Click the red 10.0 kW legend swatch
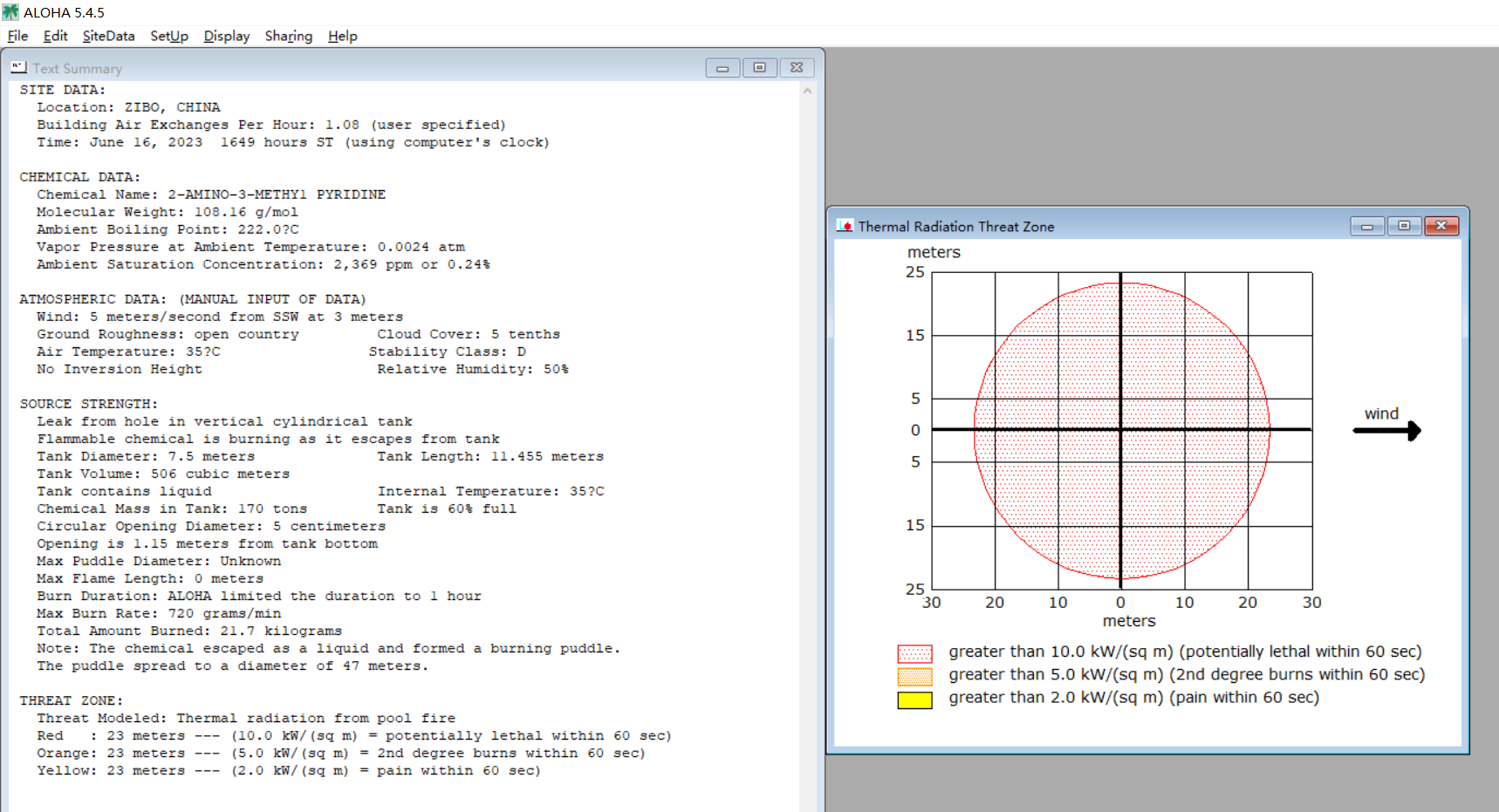 tap(914, 653)
